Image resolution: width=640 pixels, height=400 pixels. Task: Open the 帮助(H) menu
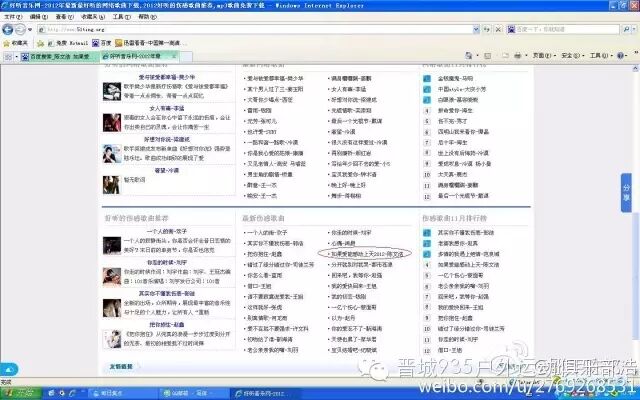(147, 17)
